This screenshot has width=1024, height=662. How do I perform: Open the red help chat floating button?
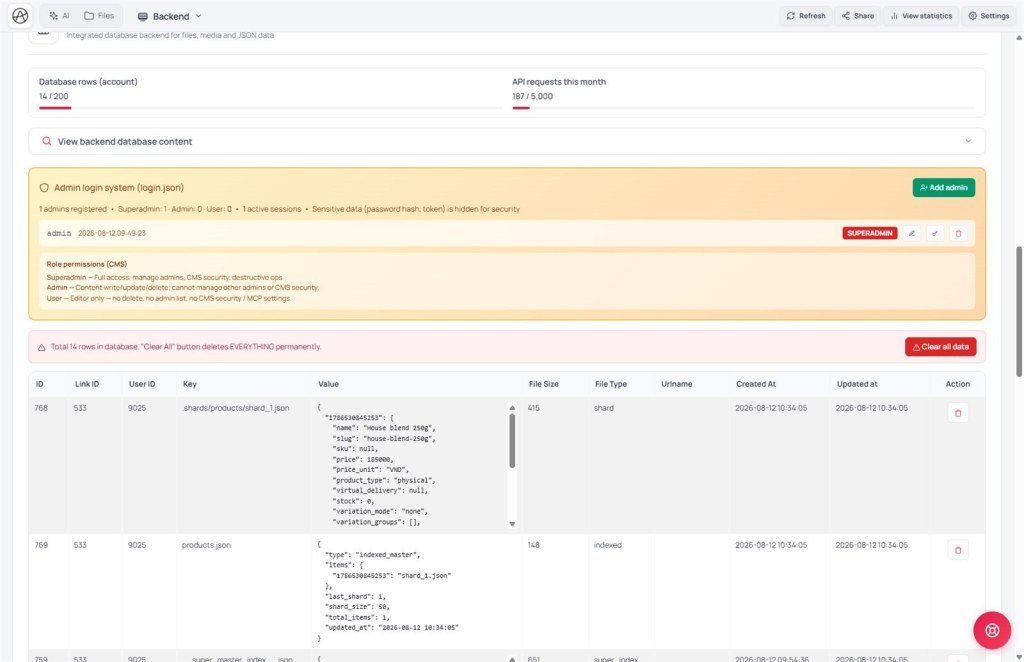point(992,630)
